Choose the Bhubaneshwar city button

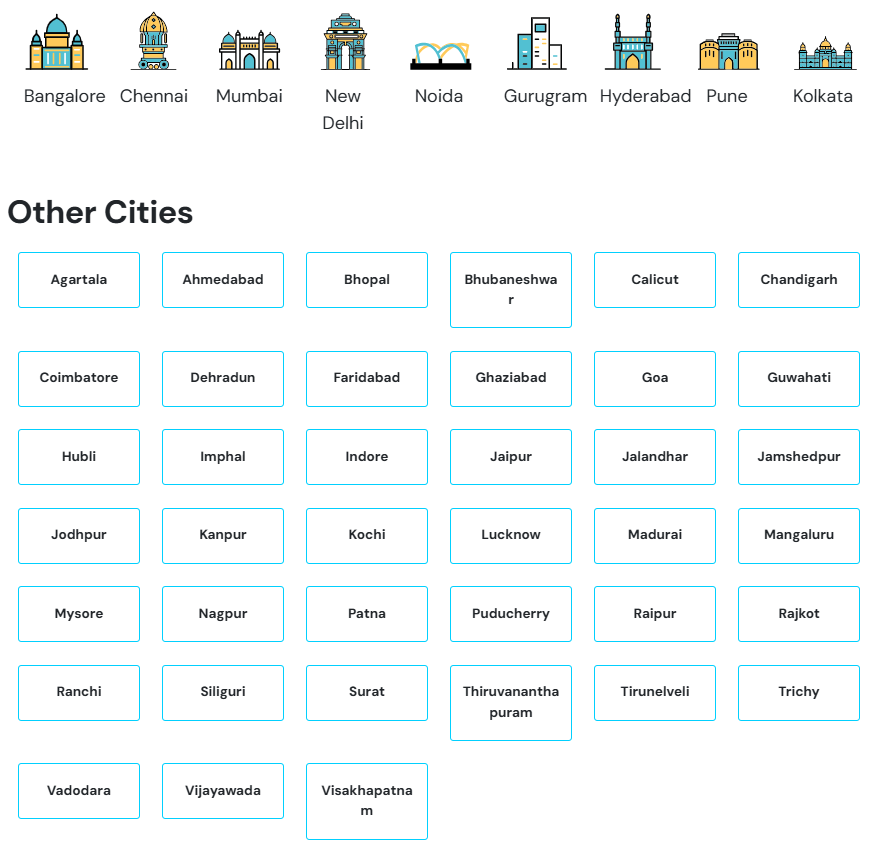coord(511,290)
